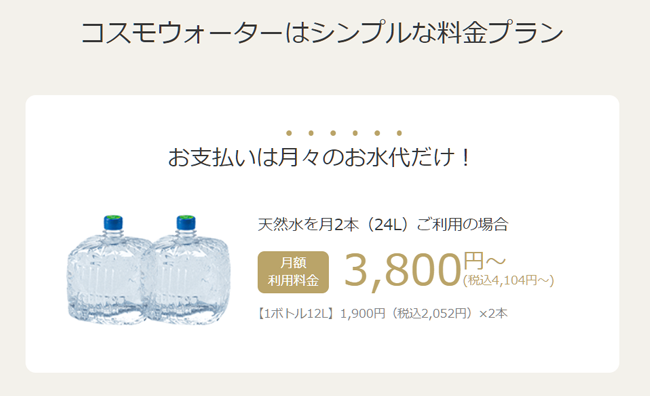
Task: Click the right water bottle image
Action: [x=187, y=270]
